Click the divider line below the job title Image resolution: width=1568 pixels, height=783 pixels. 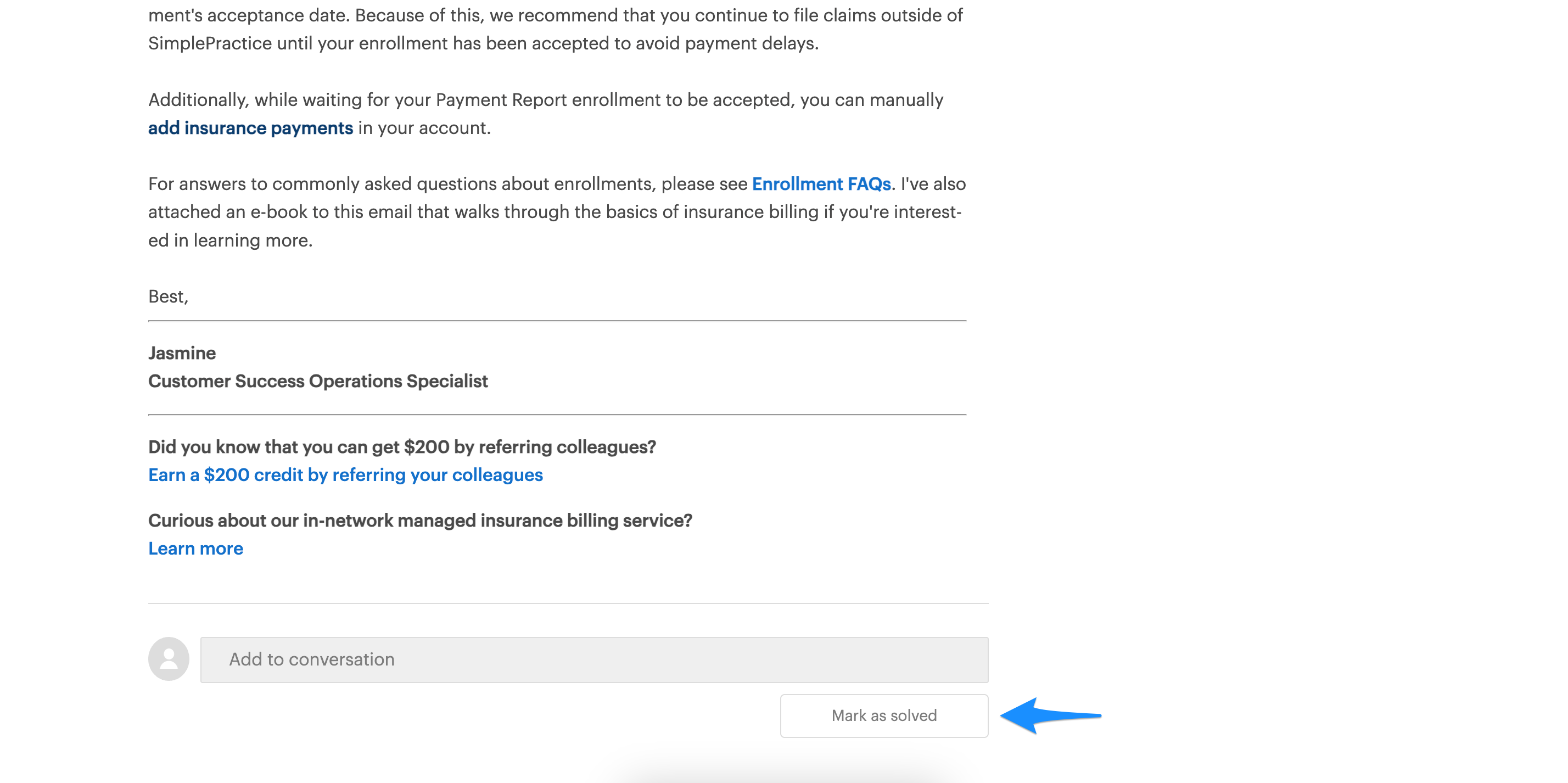point(557,415)
